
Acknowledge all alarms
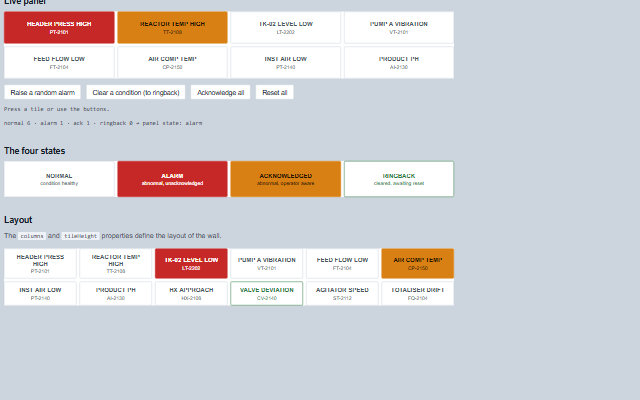click(220, 92)
